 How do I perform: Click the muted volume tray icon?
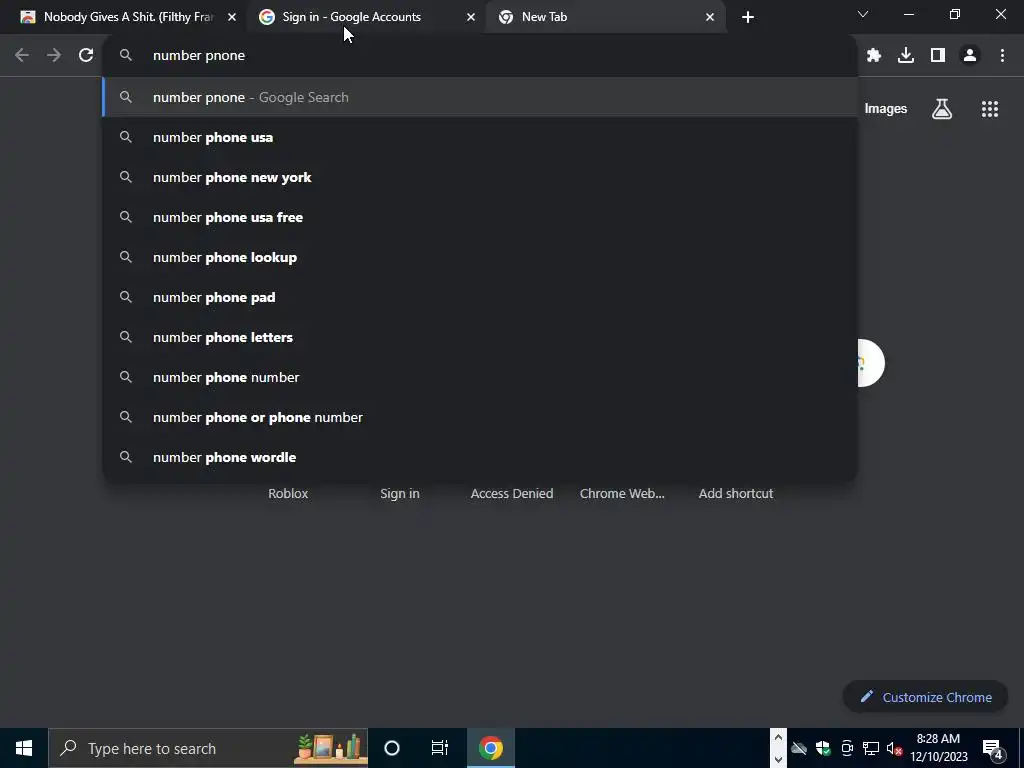[895, 748]
